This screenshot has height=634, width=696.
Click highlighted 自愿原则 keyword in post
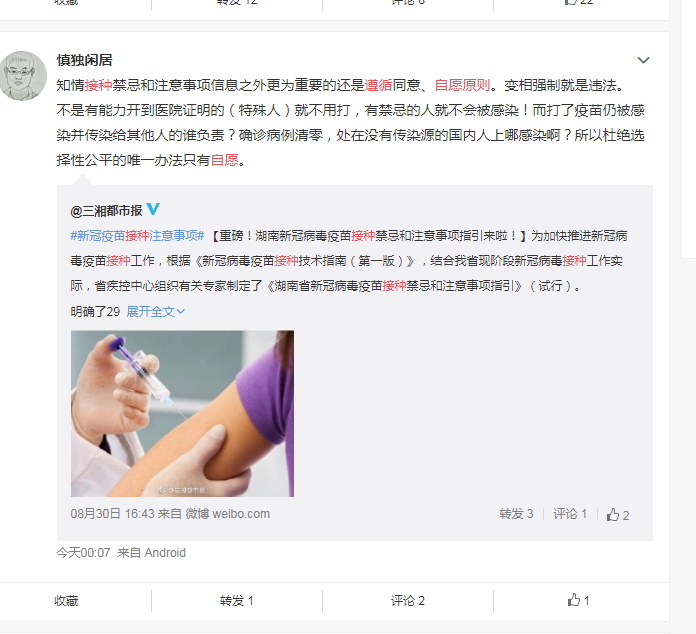pyautogui.click(x=462, y=85)
